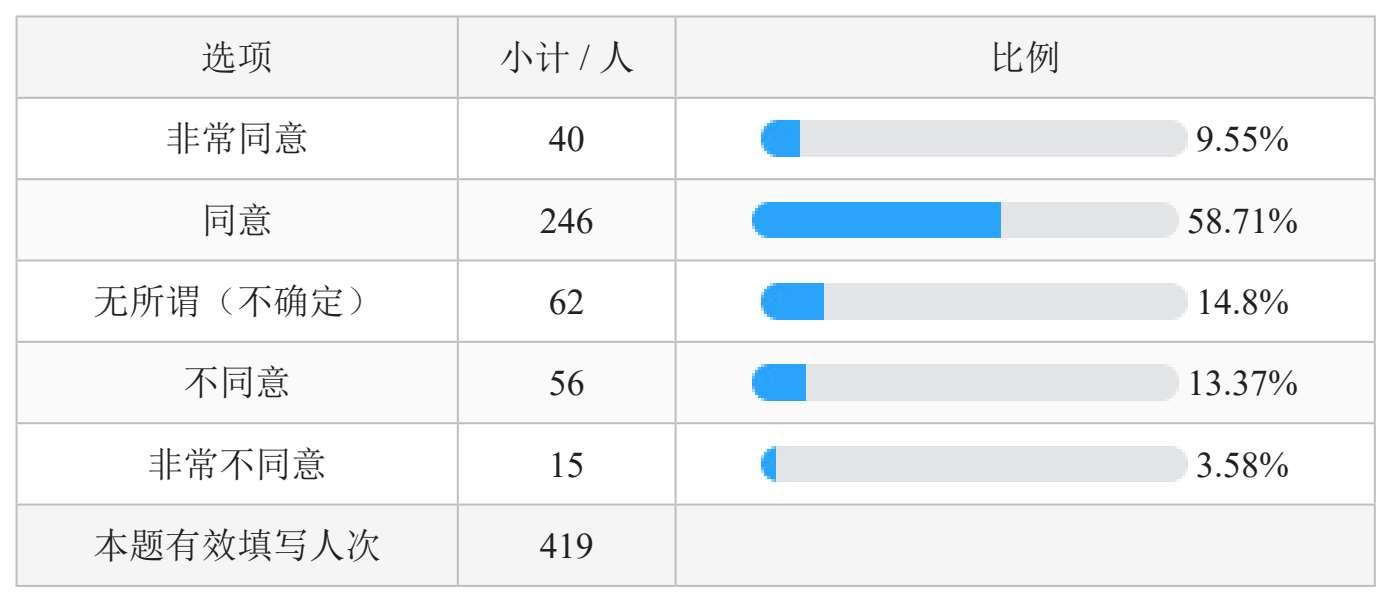Click the 选项 column header
Image resolution: width=1387 pixels, height=599 pixels.
pyautogui.click(x=237, y=58)
